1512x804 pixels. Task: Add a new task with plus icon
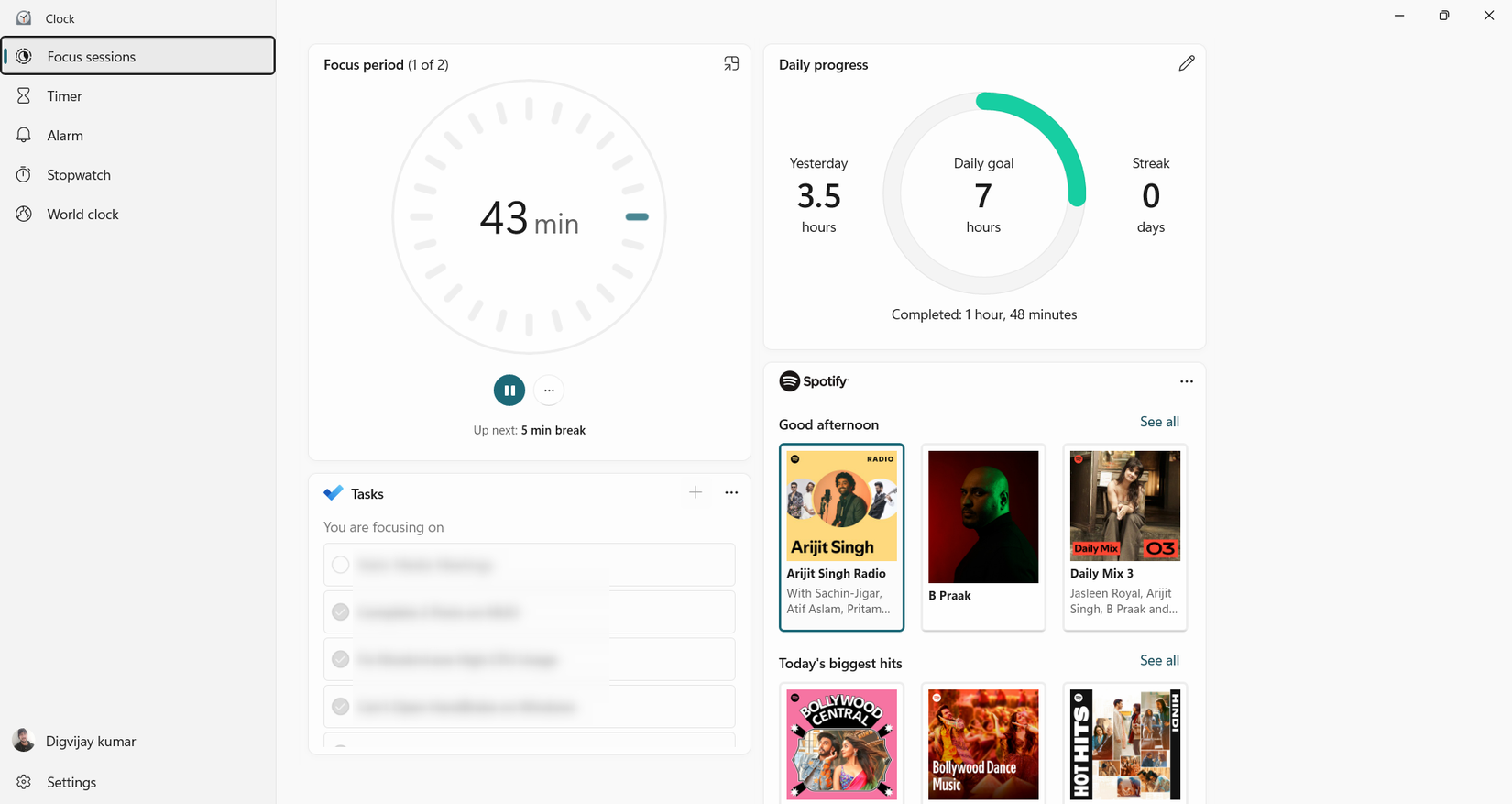[696, 493]
